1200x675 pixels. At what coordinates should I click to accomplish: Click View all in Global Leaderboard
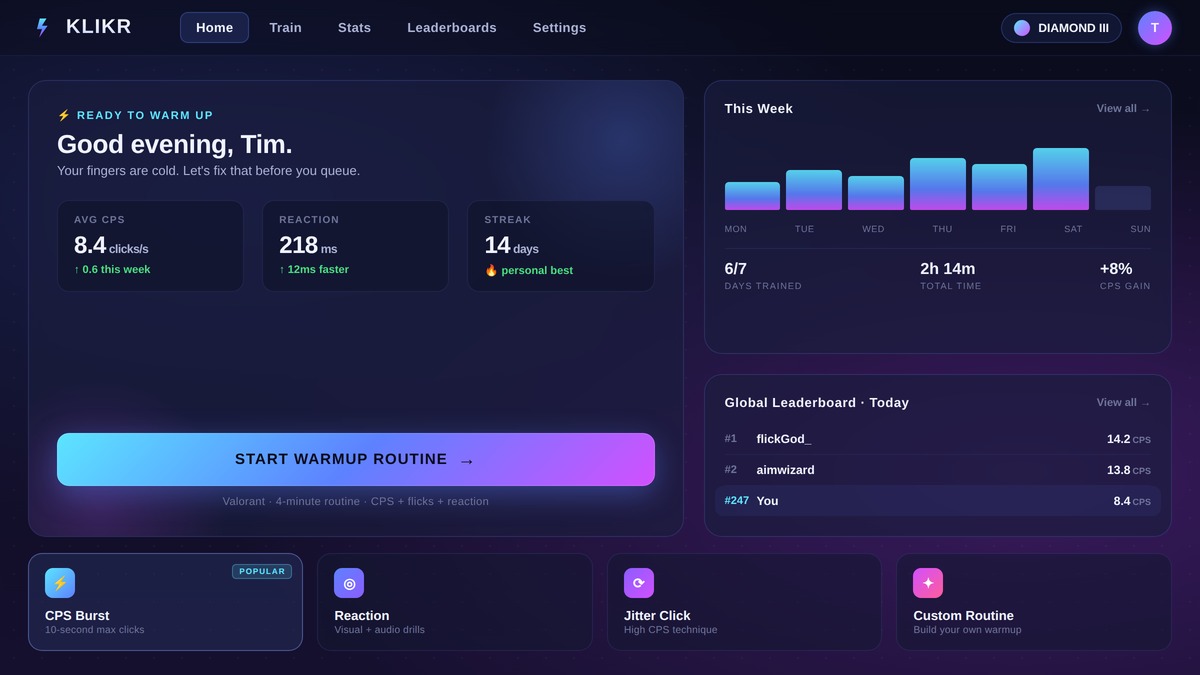point(1123,403)
